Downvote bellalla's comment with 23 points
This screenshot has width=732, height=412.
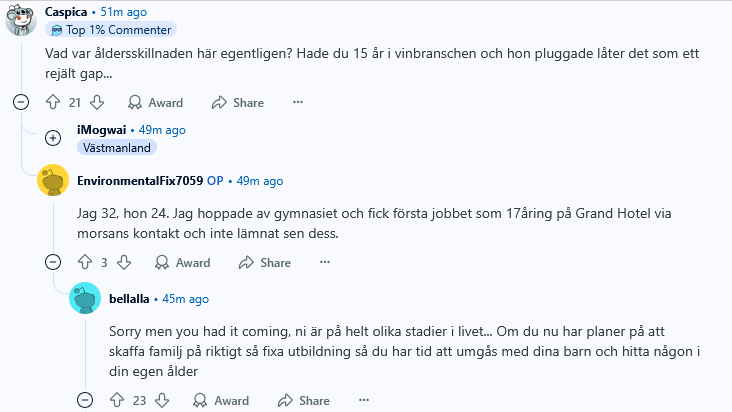pyautogui.click(x=162, y=400)
